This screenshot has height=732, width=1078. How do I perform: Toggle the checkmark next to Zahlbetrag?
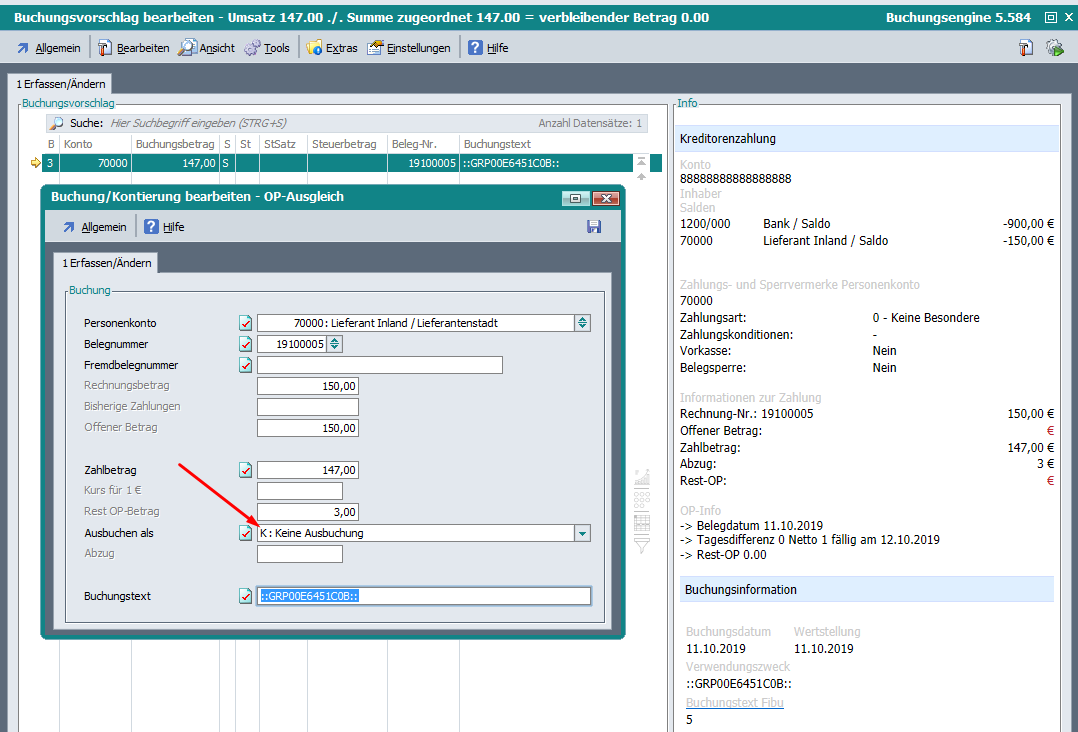click(246, 470)
